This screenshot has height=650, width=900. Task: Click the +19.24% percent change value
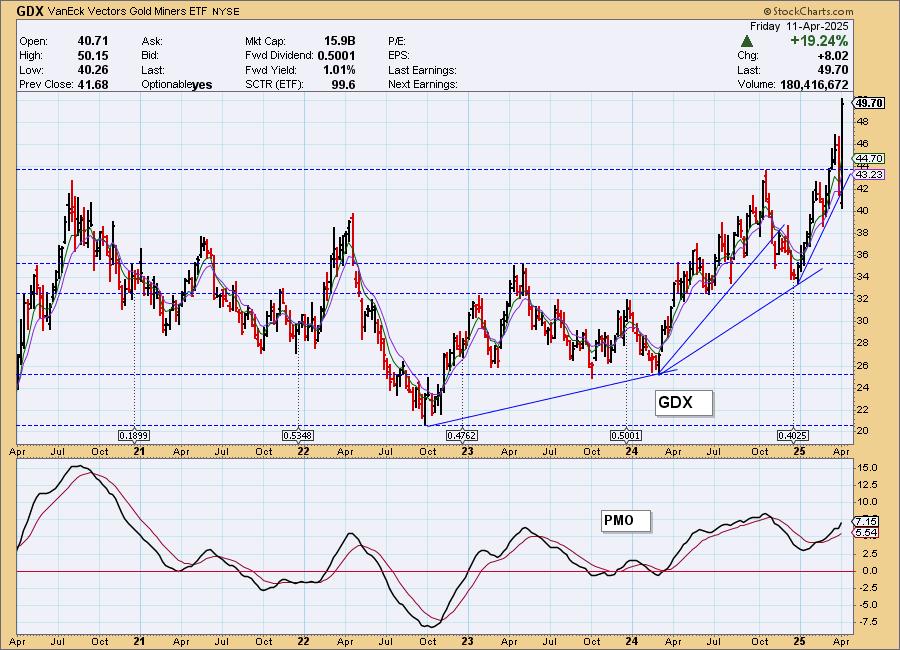pyautogui.click(x=819, y=41)
